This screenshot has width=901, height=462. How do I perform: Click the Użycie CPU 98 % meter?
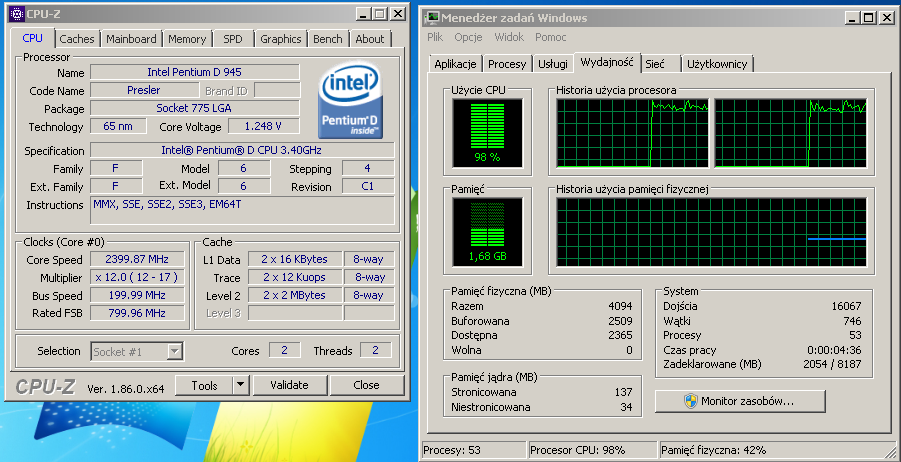(487, 133)
